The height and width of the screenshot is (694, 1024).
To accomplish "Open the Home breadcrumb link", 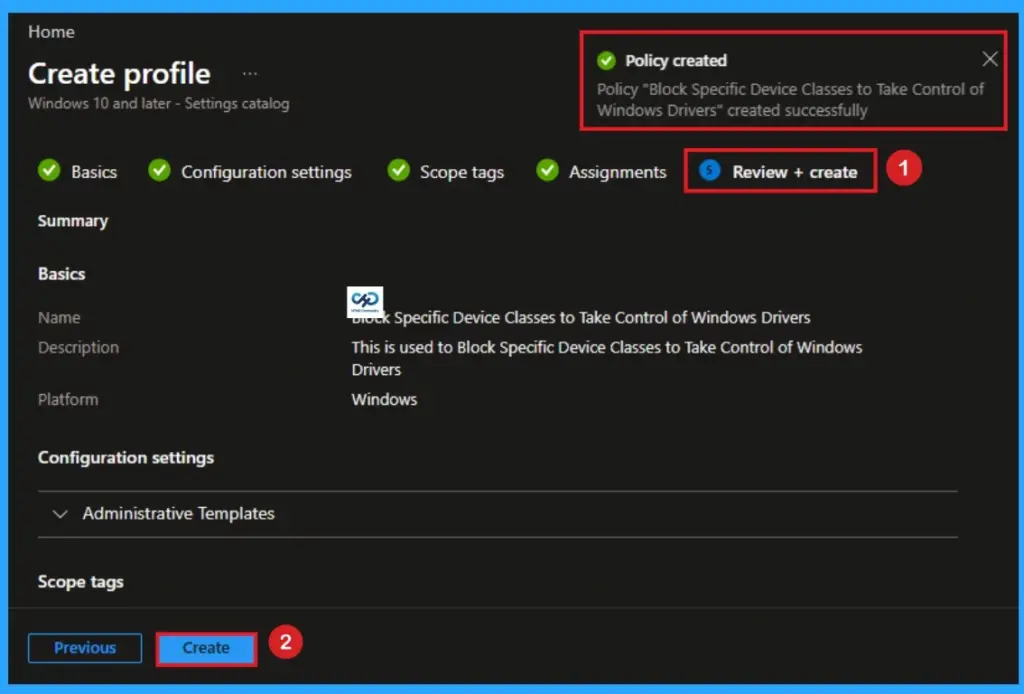I will (x=51, y=32).
